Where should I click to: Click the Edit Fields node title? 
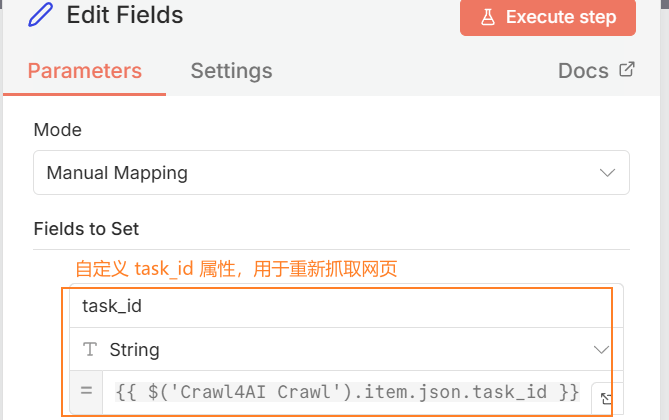(x=125, y=16)
